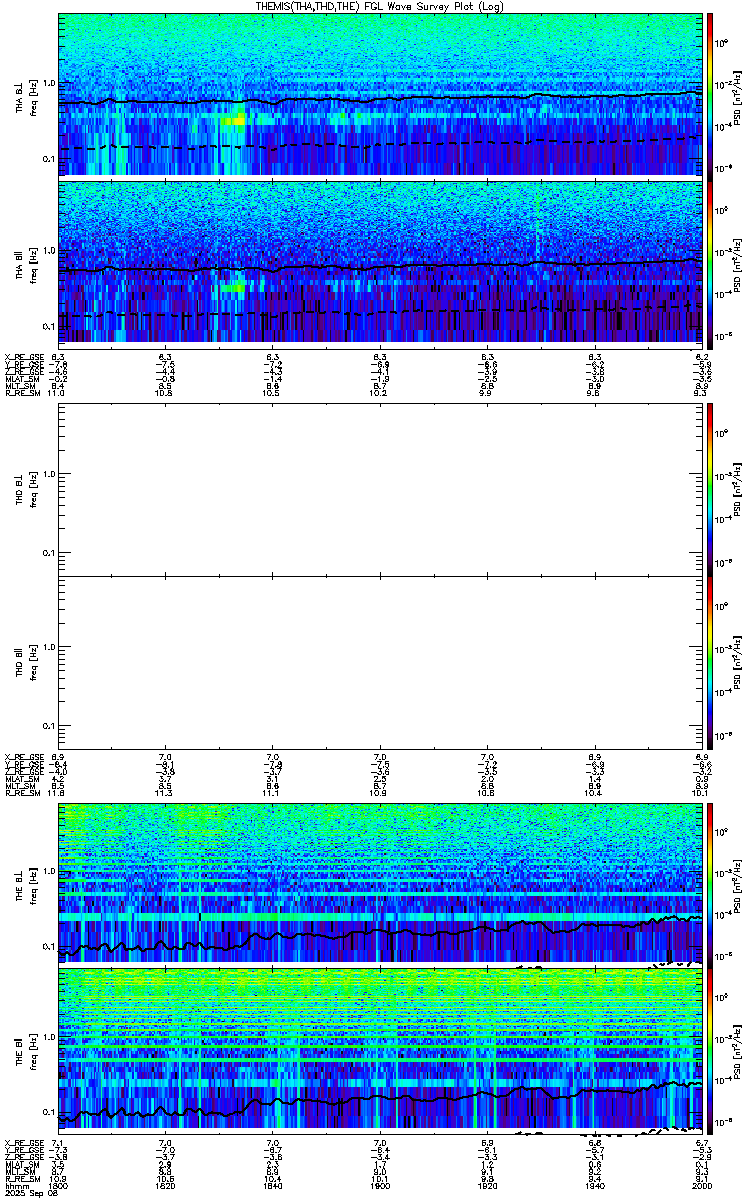
Task: Click the 1840 time tick label
Action: click(x=273, y=1187)
